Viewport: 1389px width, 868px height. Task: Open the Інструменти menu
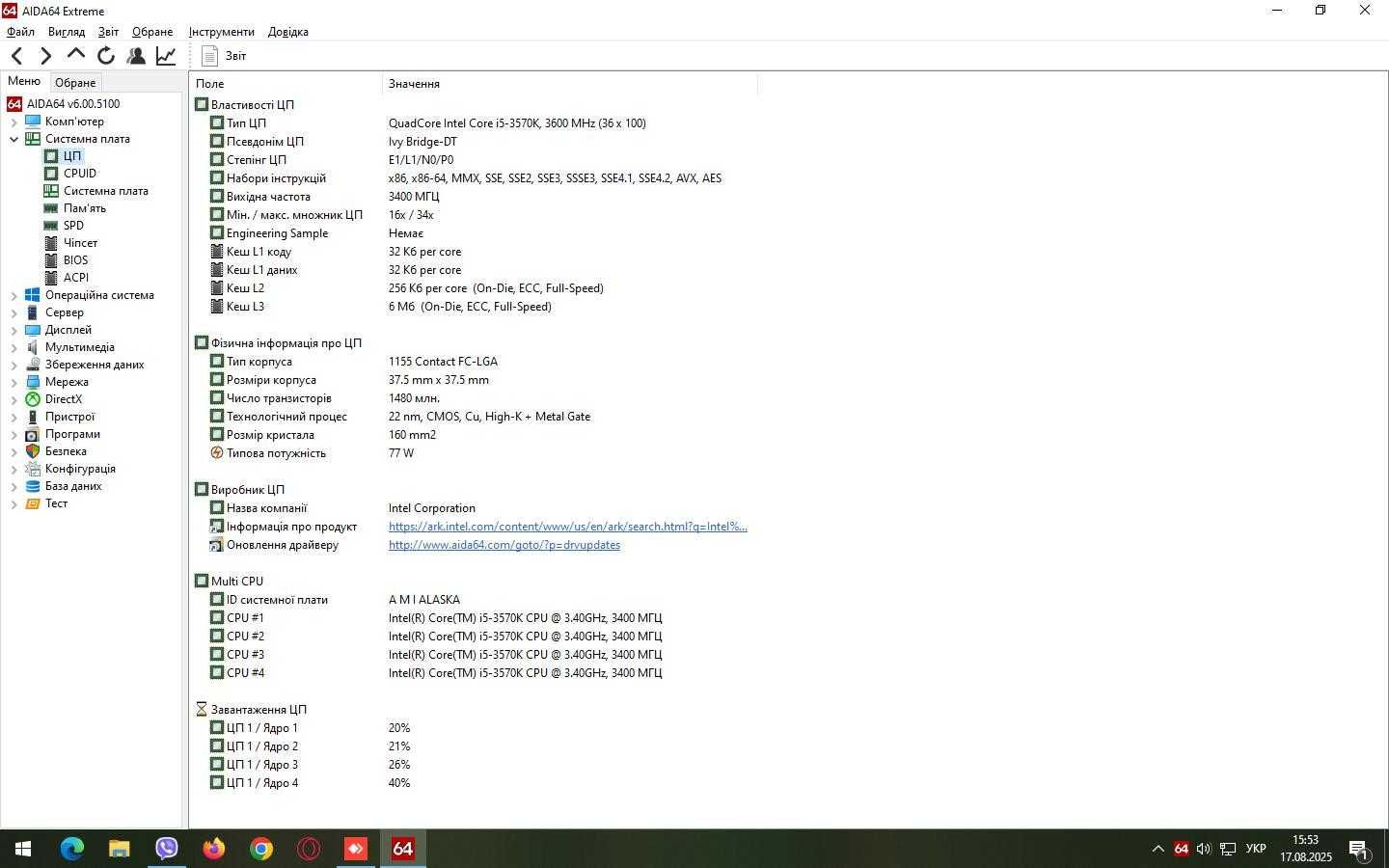[x=222, y=32]
